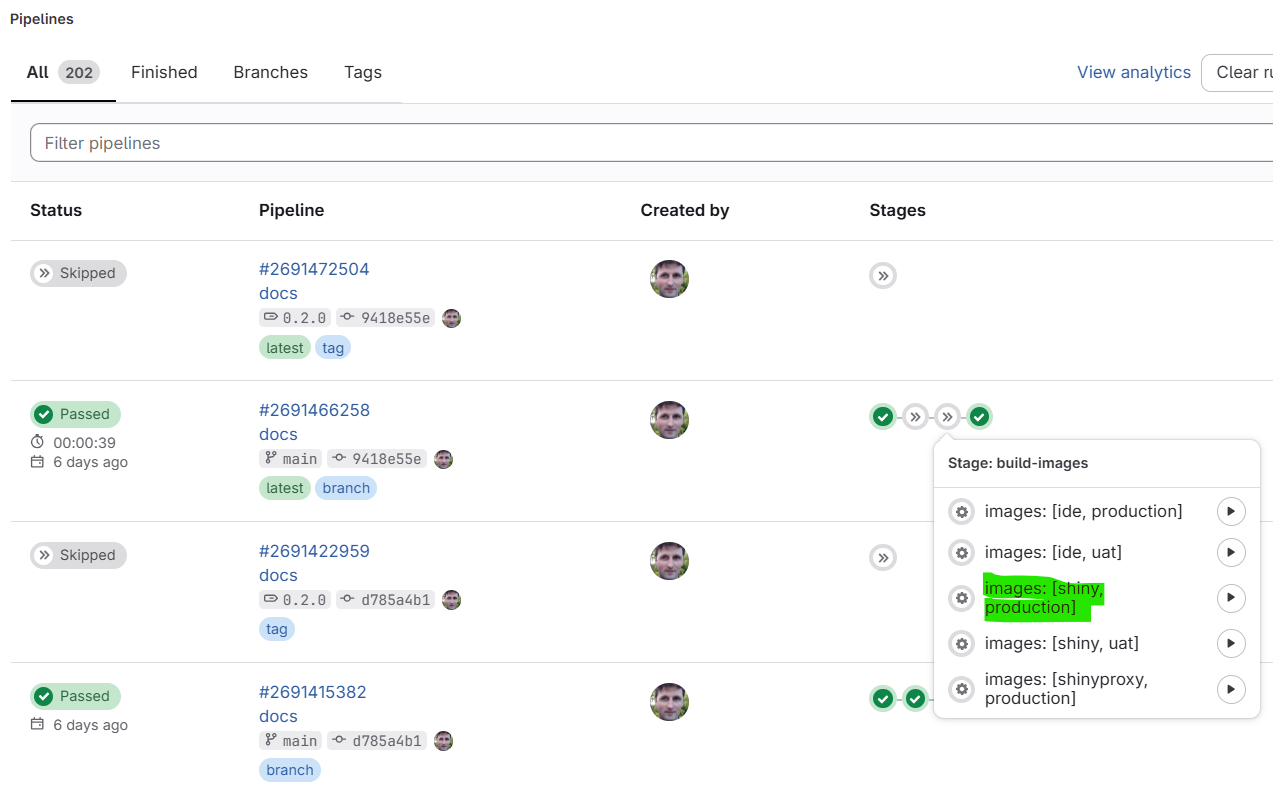Open the Tags tab

coord(363,72)
